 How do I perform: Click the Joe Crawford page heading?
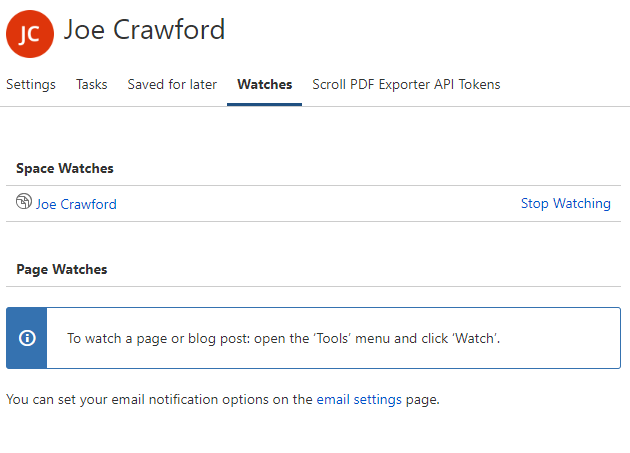click(144, 30)
